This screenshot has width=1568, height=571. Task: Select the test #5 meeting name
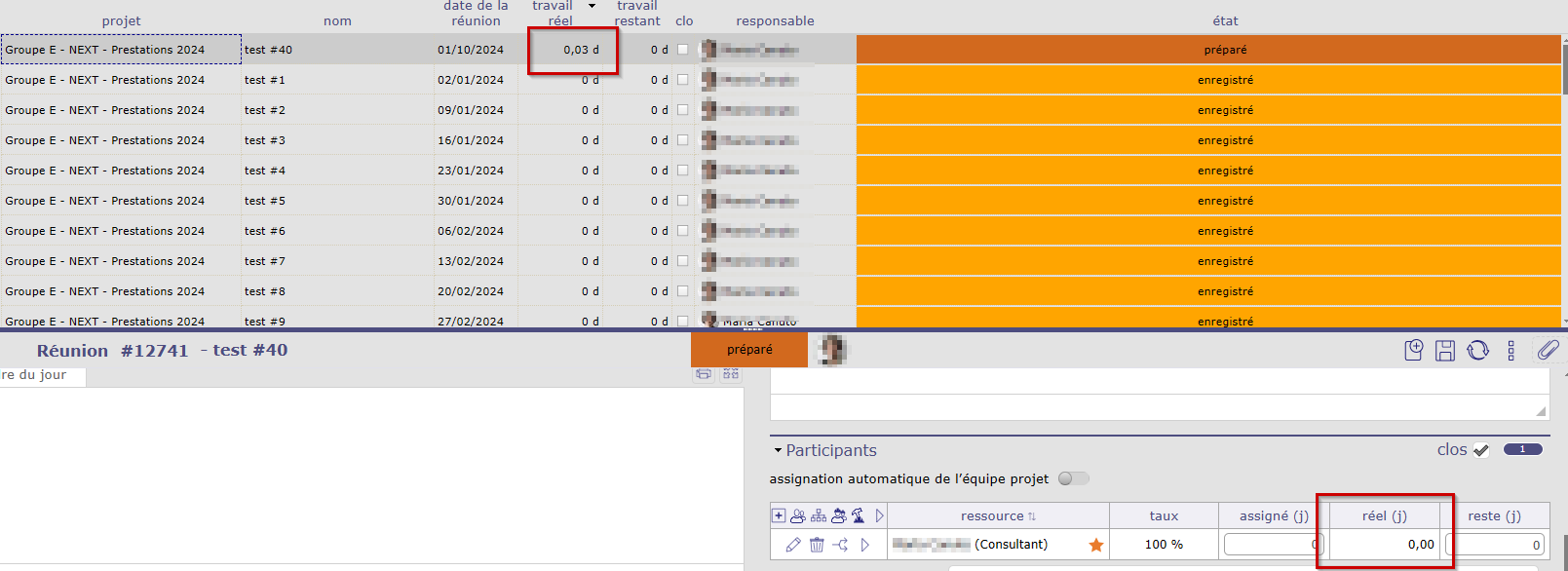pyautogui.click(x=265, y=201)
